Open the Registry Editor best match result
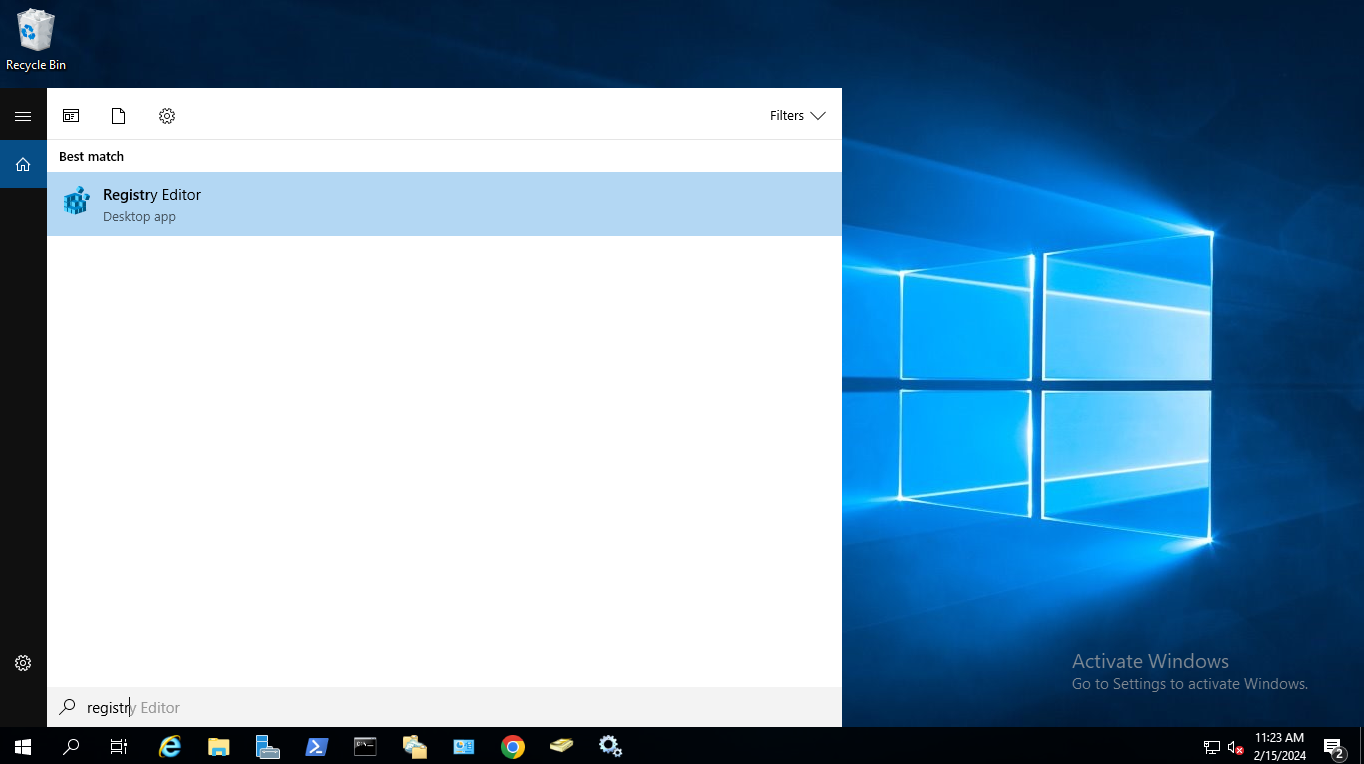1364x764 pixels. coord(444,204)
